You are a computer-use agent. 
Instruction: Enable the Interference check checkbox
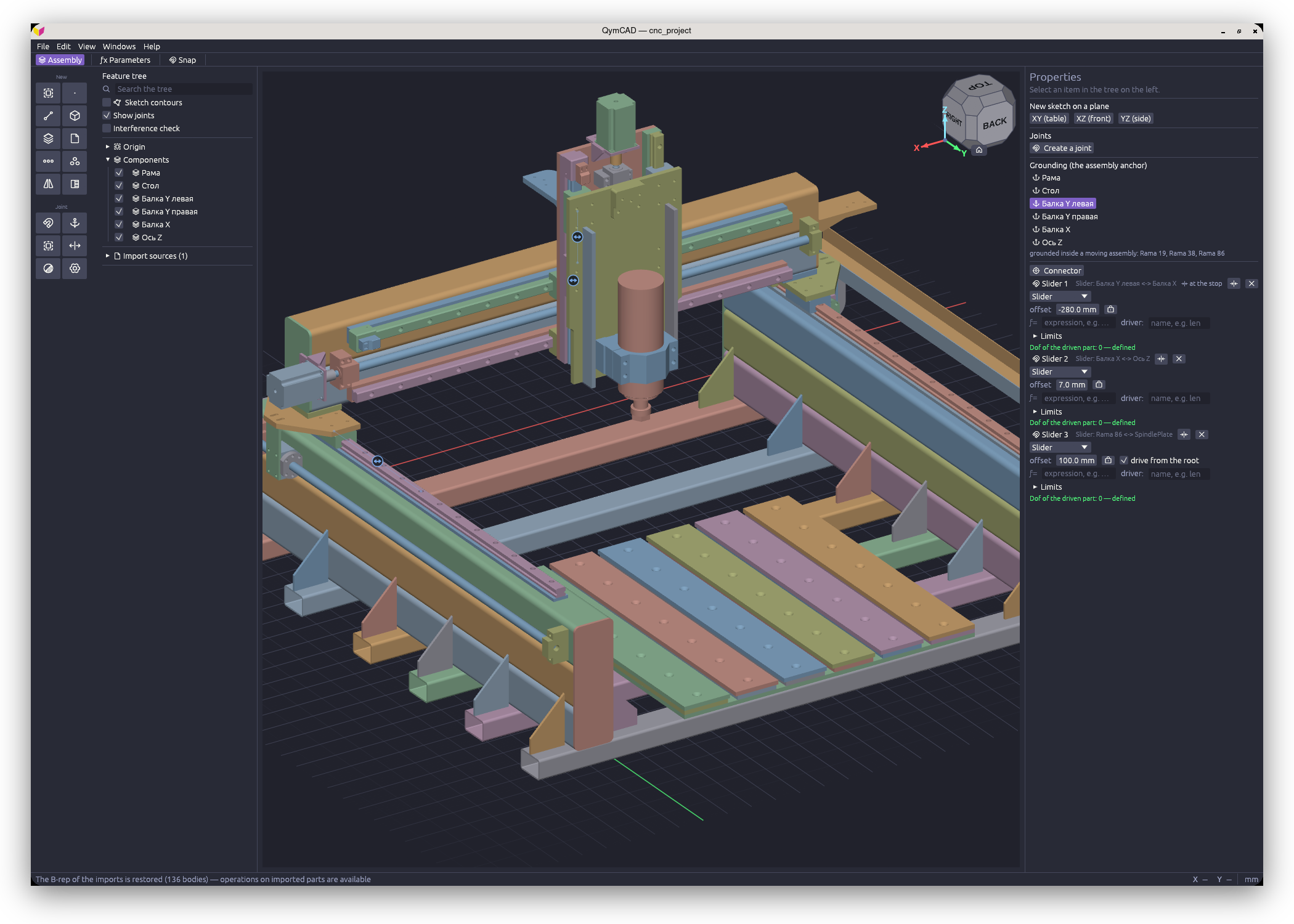(x=107, y=128)
